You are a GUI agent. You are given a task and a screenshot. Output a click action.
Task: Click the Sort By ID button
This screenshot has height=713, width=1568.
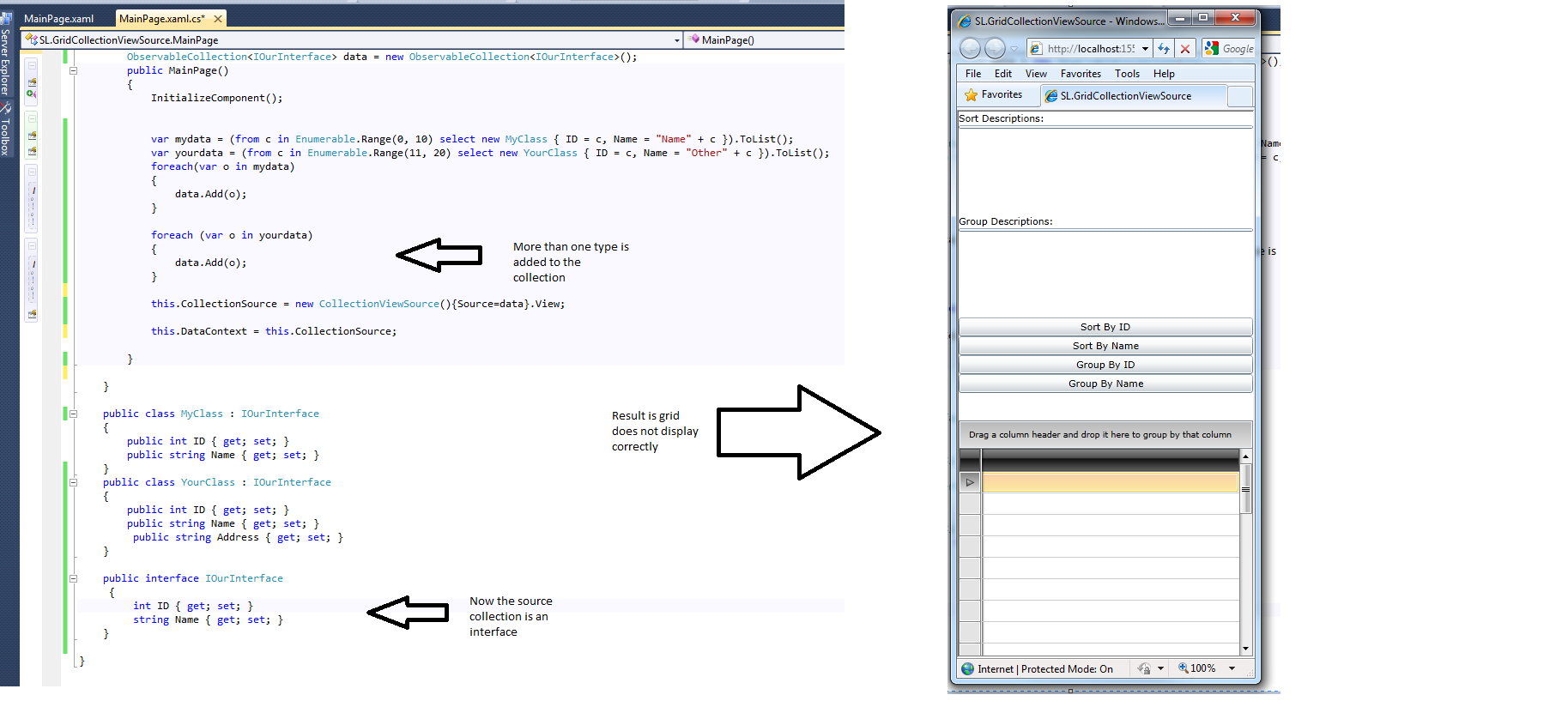tap(1105, 327)
